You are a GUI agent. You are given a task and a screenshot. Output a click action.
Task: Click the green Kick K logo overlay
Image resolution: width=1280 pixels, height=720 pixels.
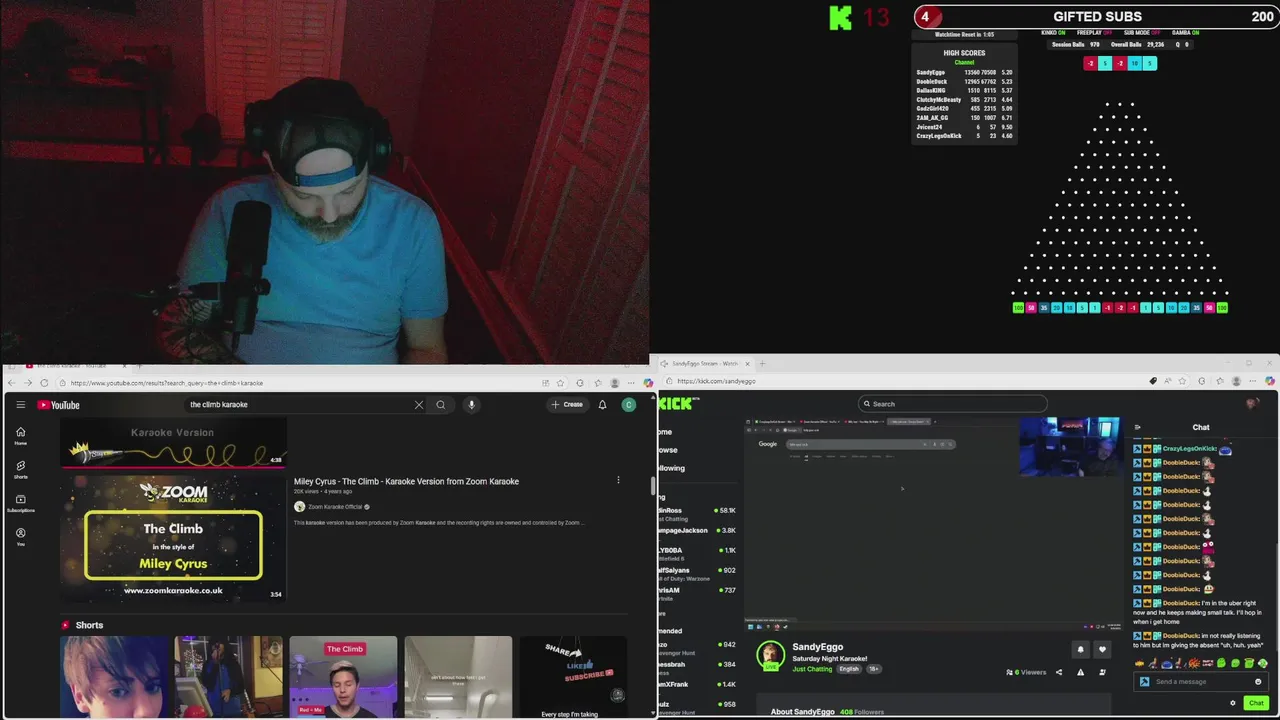(841, 17)
